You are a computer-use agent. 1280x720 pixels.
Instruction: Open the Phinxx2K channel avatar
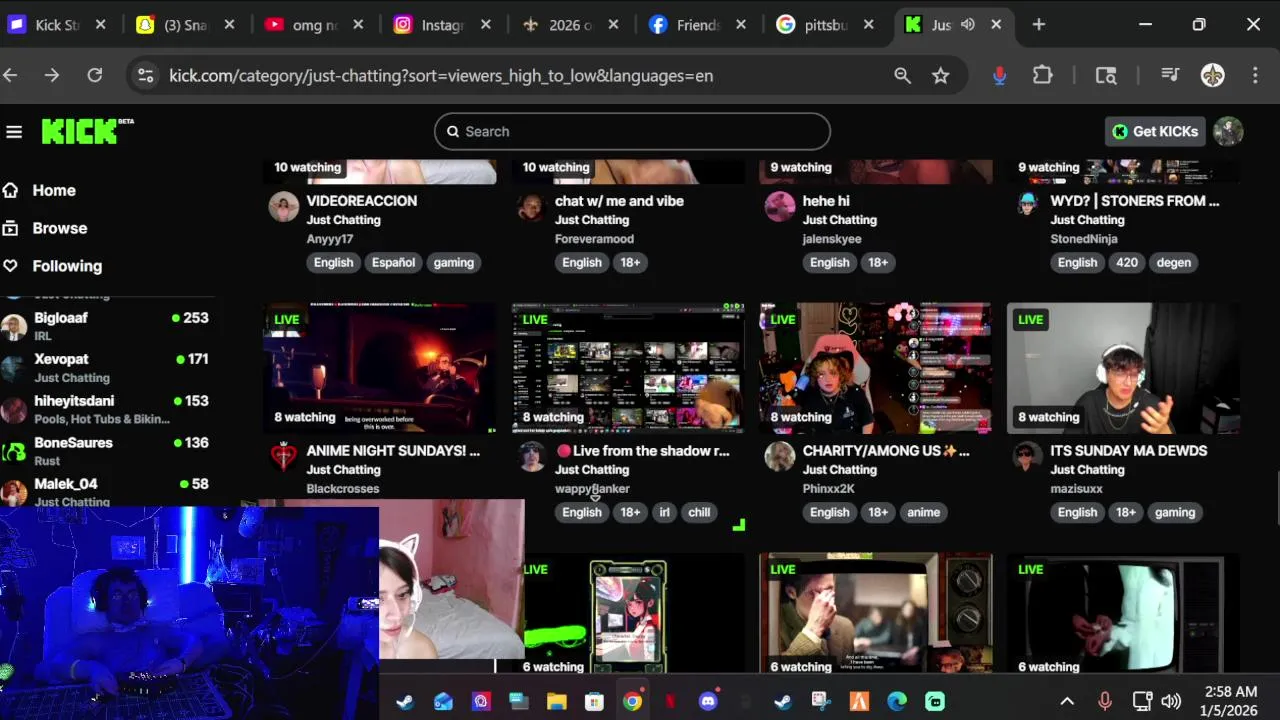[779, 457]
